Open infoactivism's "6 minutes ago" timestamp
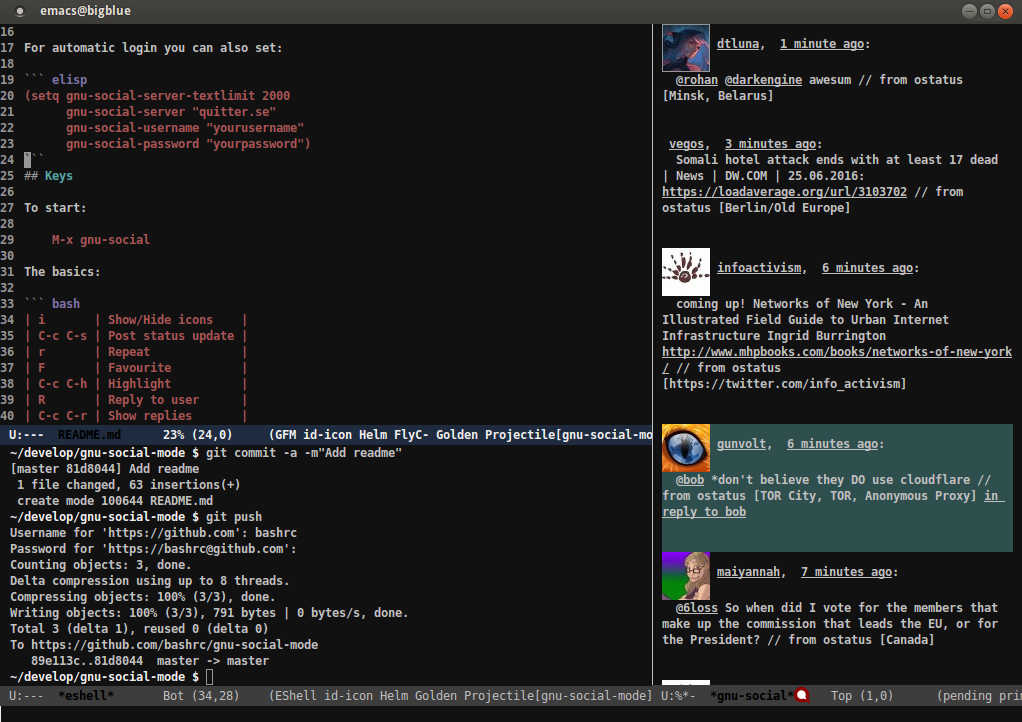Image resolution: width=1022 pixels, height=722 pixels. (x=868, y=268)
